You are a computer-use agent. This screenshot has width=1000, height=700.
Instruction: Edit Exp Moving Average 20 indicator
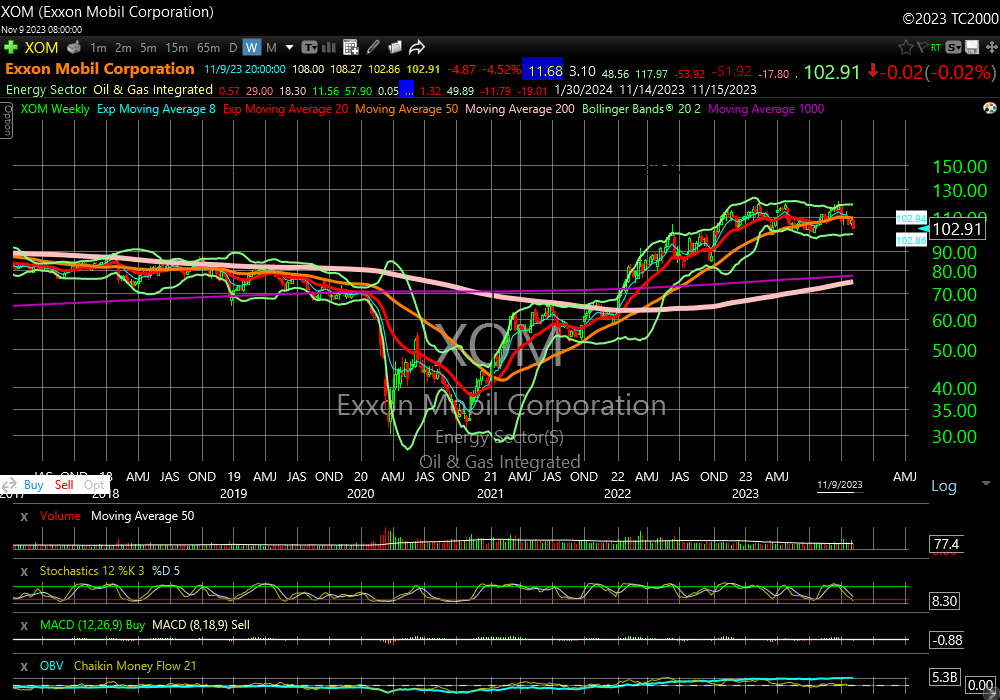tap(286, 109)
